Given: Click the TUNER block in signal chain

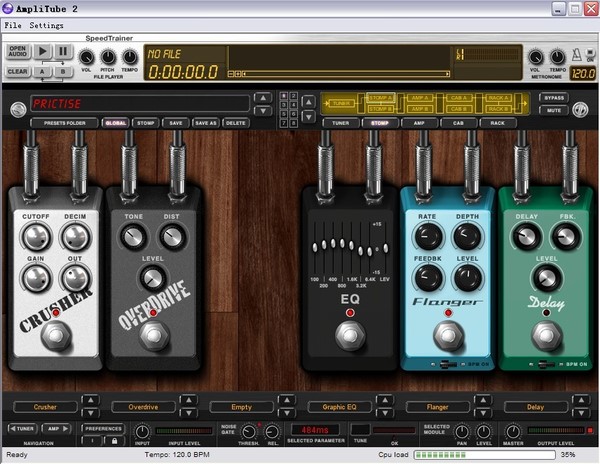Looking at the screenshot, I should click(341, 103).
